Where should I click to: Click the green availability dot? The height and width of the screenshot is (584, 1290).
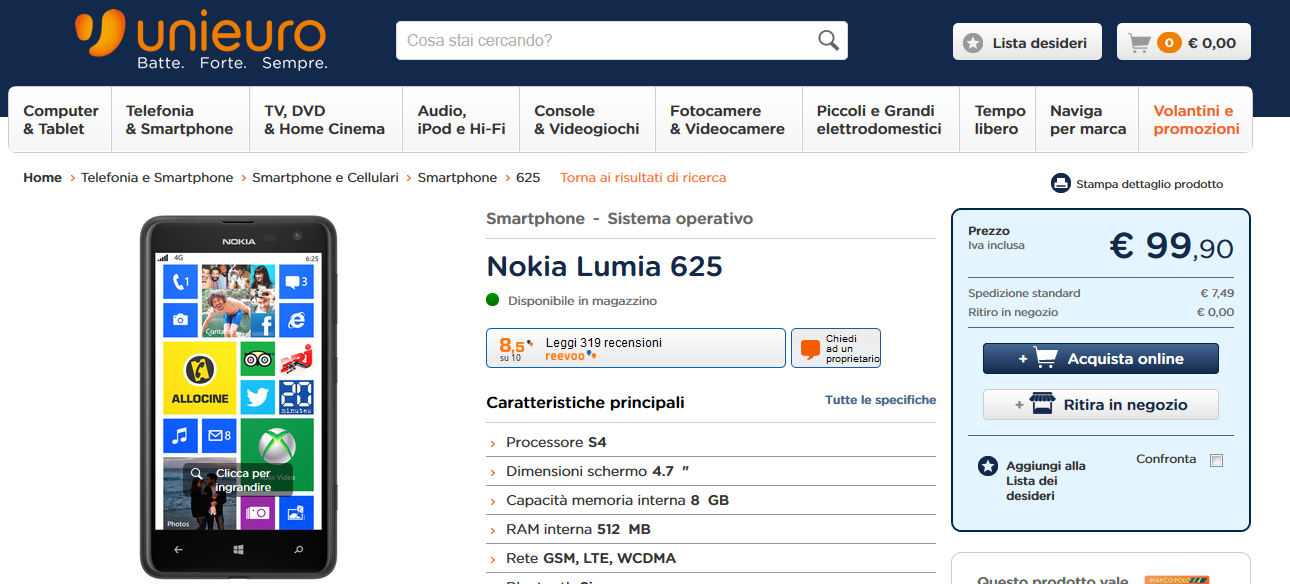[493, 299]
